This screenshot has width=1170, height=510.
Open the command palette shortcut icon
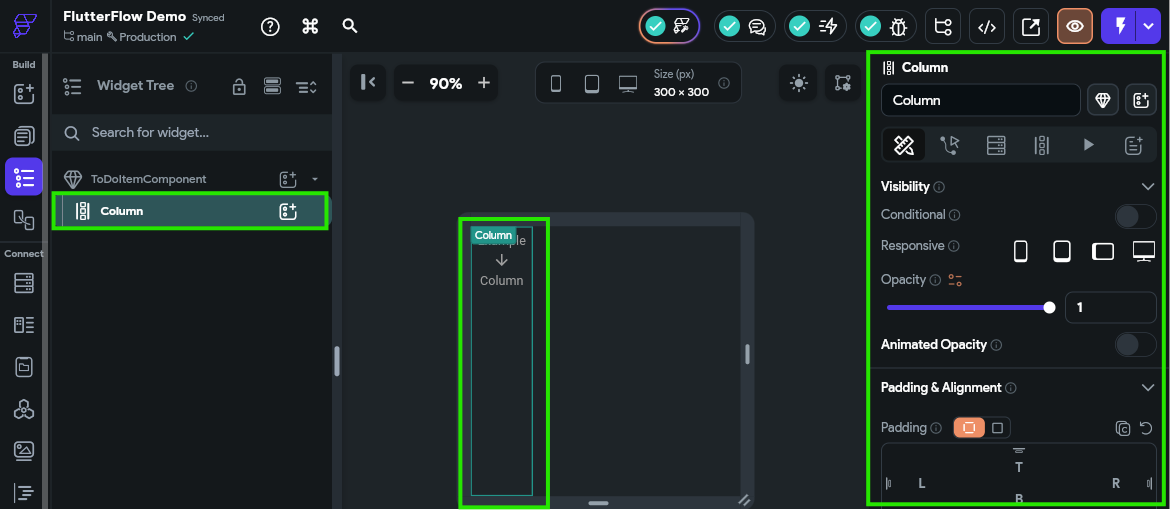(x=310, y=26)
